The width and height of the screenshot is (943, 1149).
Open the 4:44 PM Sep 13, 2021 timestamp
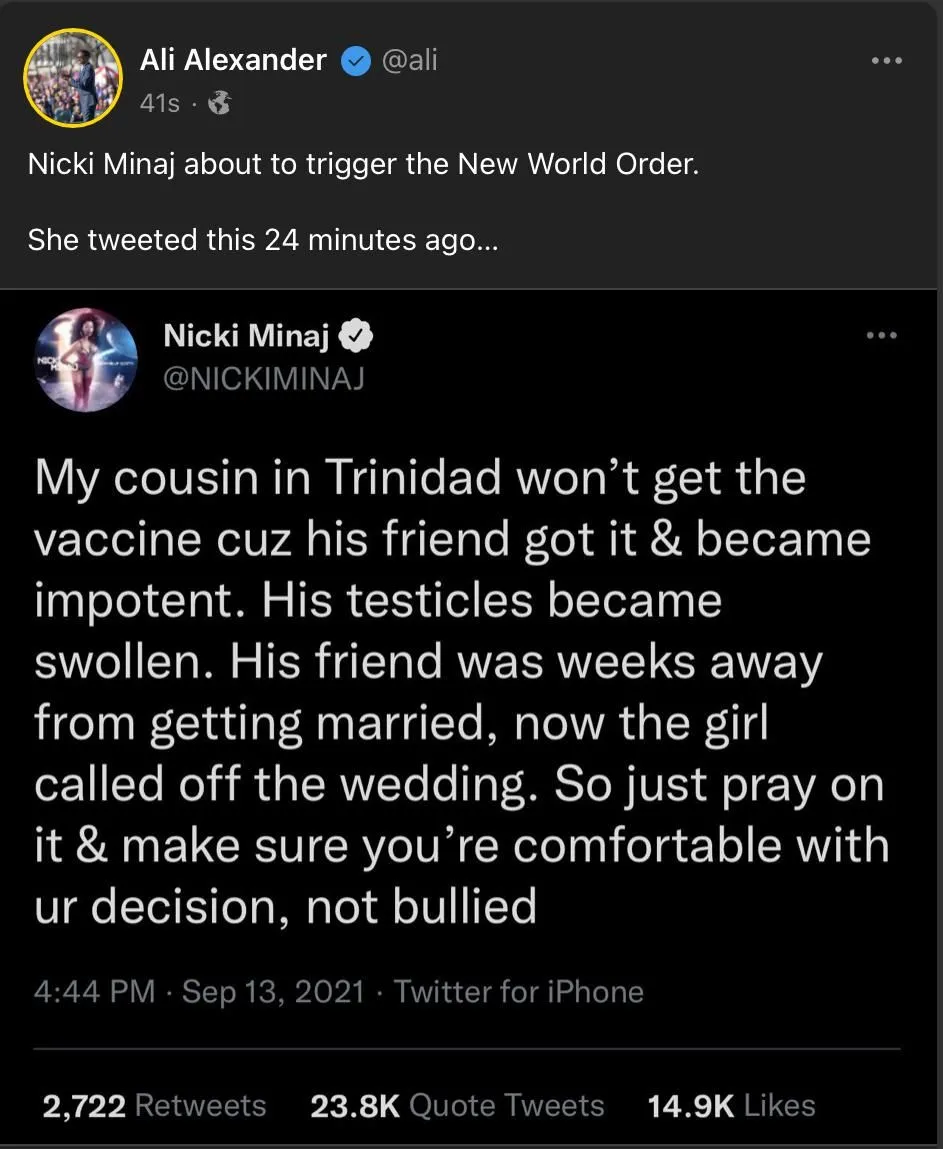[x=198, y=991]
